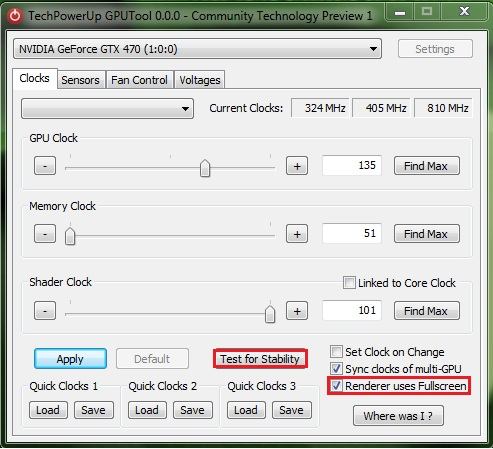The height and width of the screenshot is (449, 493).
Task: Decrease Memory Clock with minus button
Action: click(x=45, y=234)
